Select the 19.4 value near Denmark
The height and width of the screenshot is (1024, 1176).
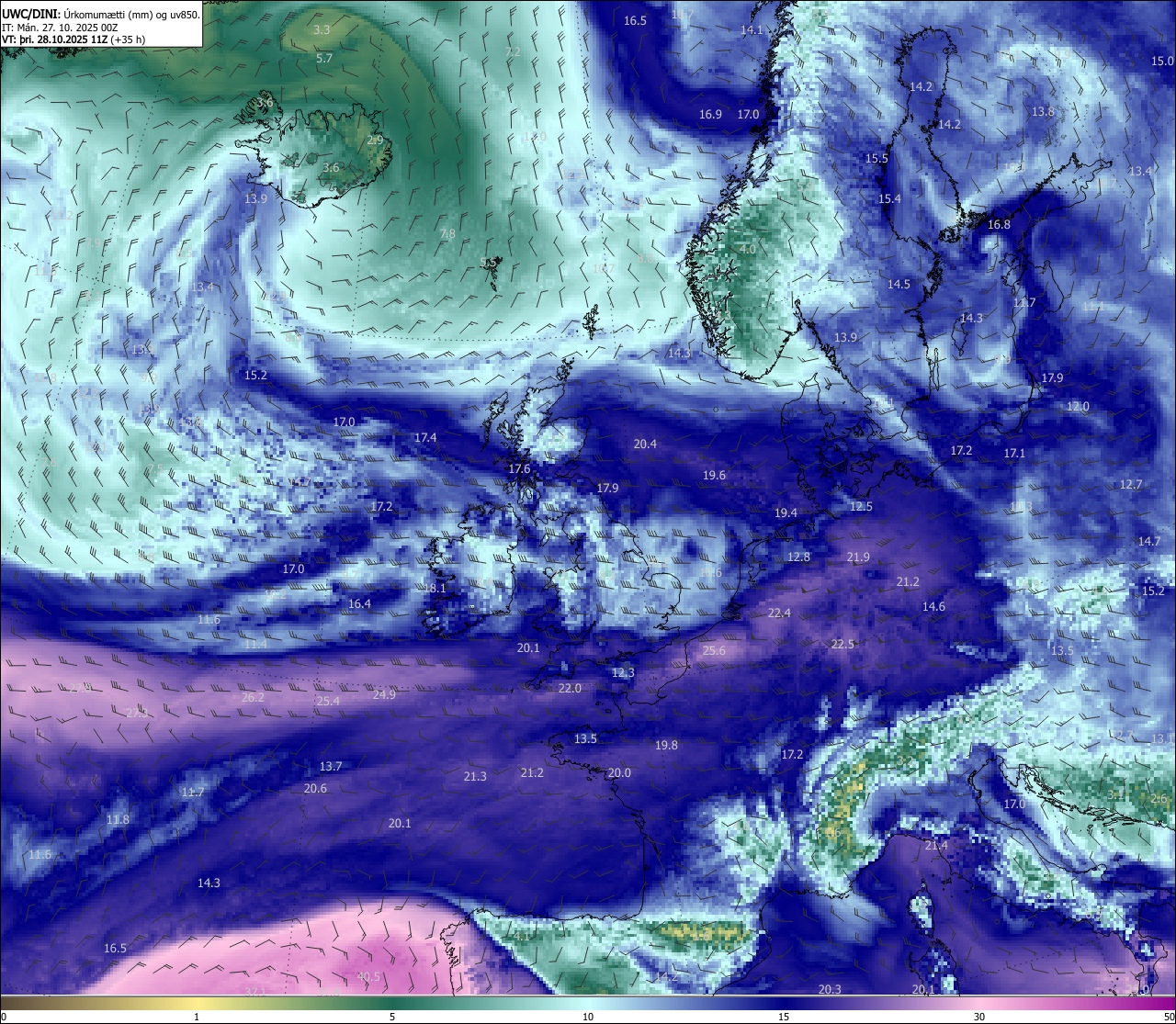pyautogui.click(x=786, y=513)
